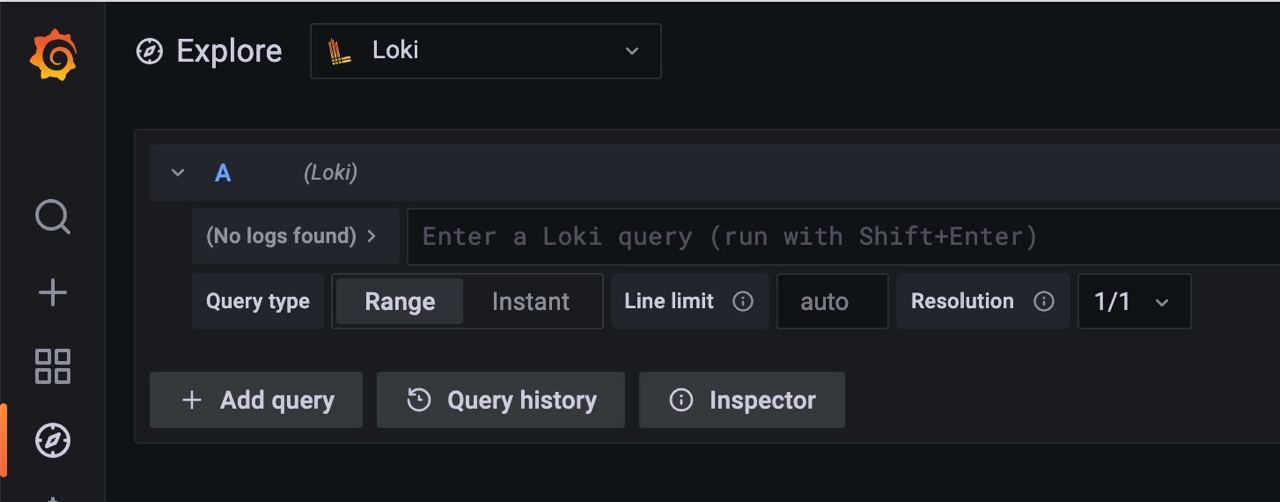Click the compass icon beside Explore title

pyautogui.click(x=149, y=51)
